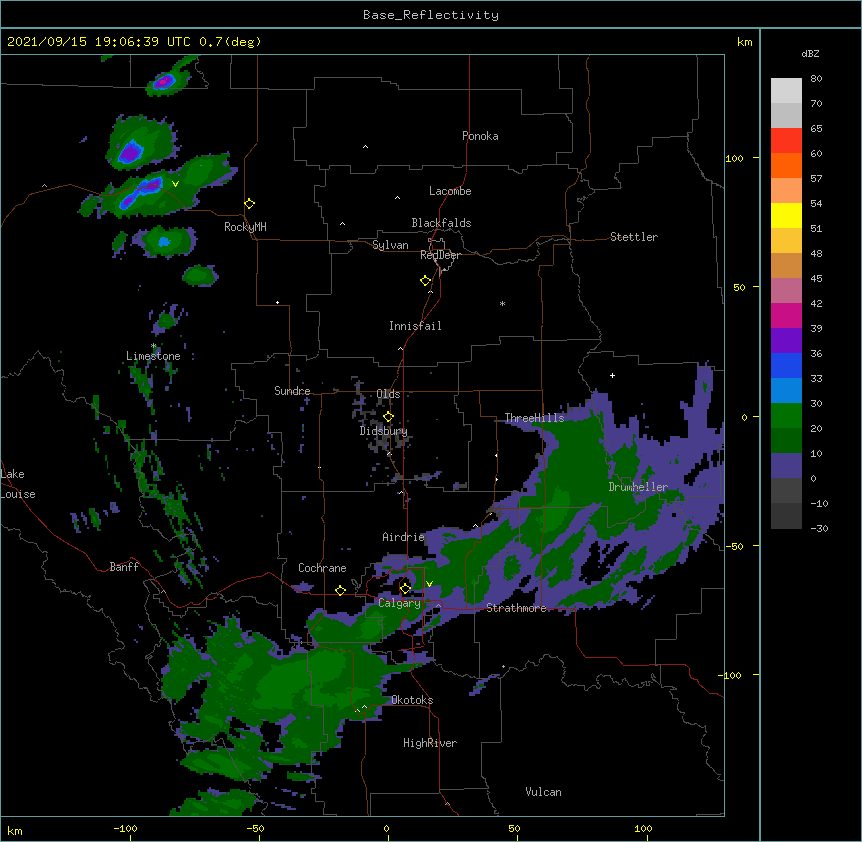Click the Stettler town label

633,237
